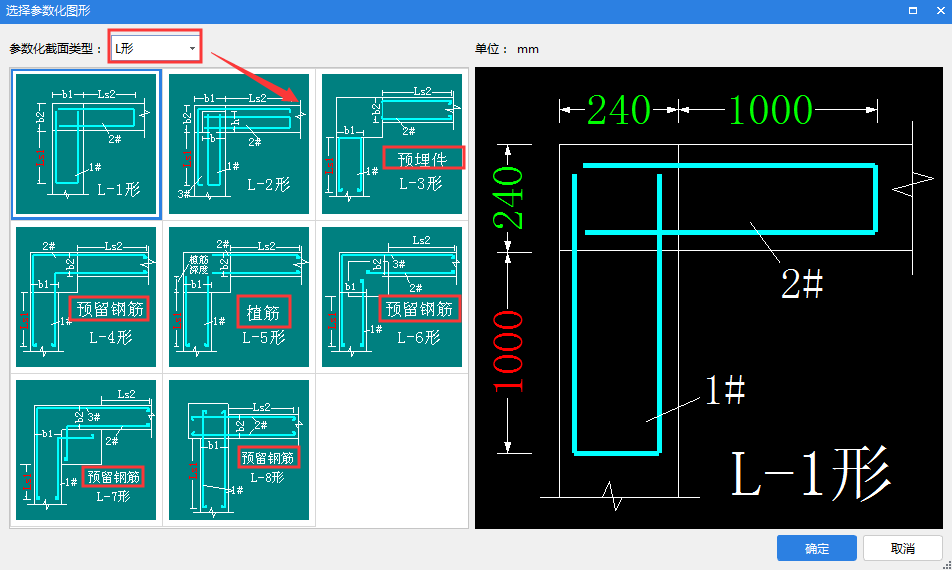Select the L-4形 reserved rebar thumbnail
This screenshot has width=952, height=570.
(86, 296)
